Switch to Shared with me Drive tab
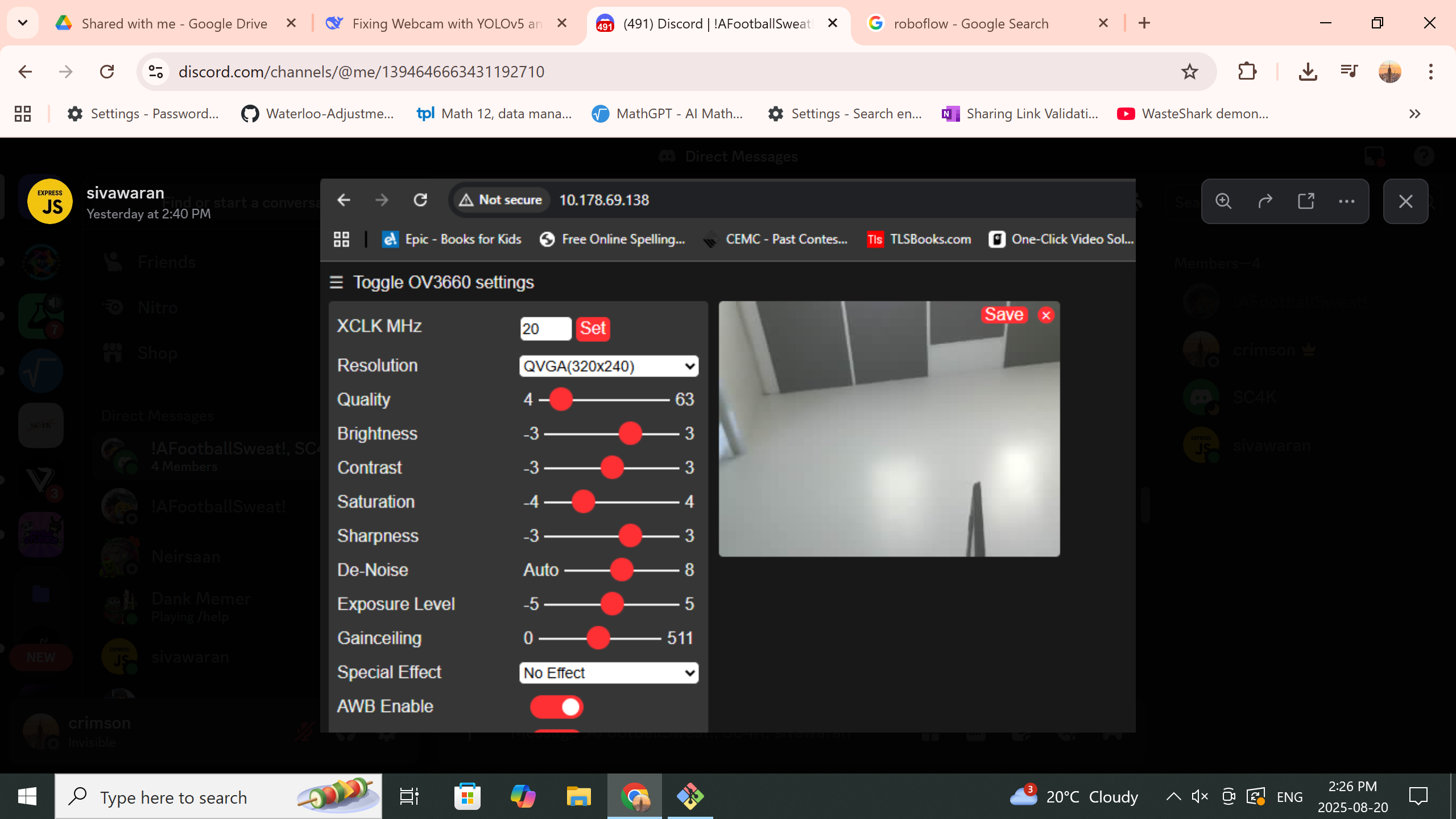 (x=174, y=23)
